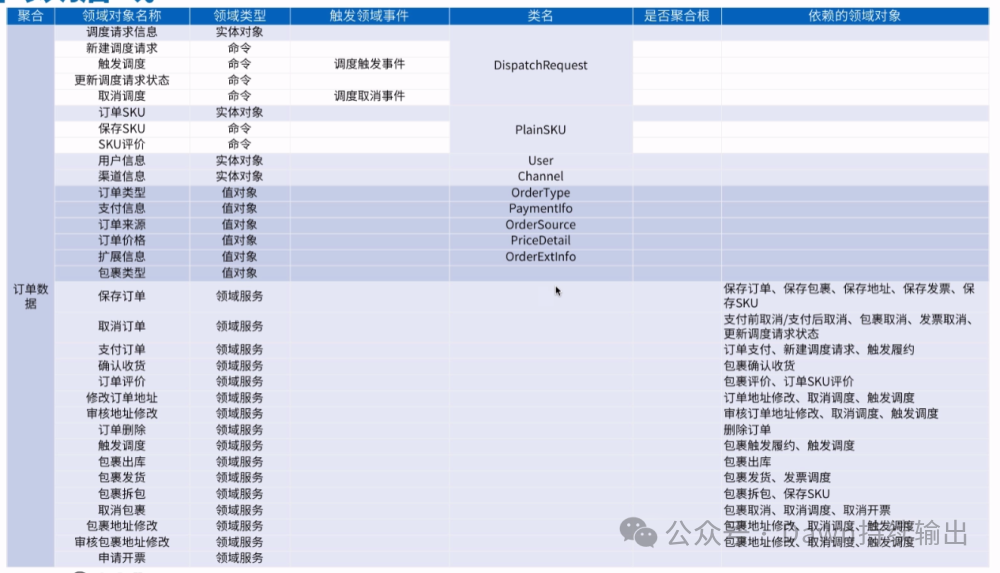Select the 保存SKU name cell
The width and height of the screenshot is (1000, 573).
[122, 129]
